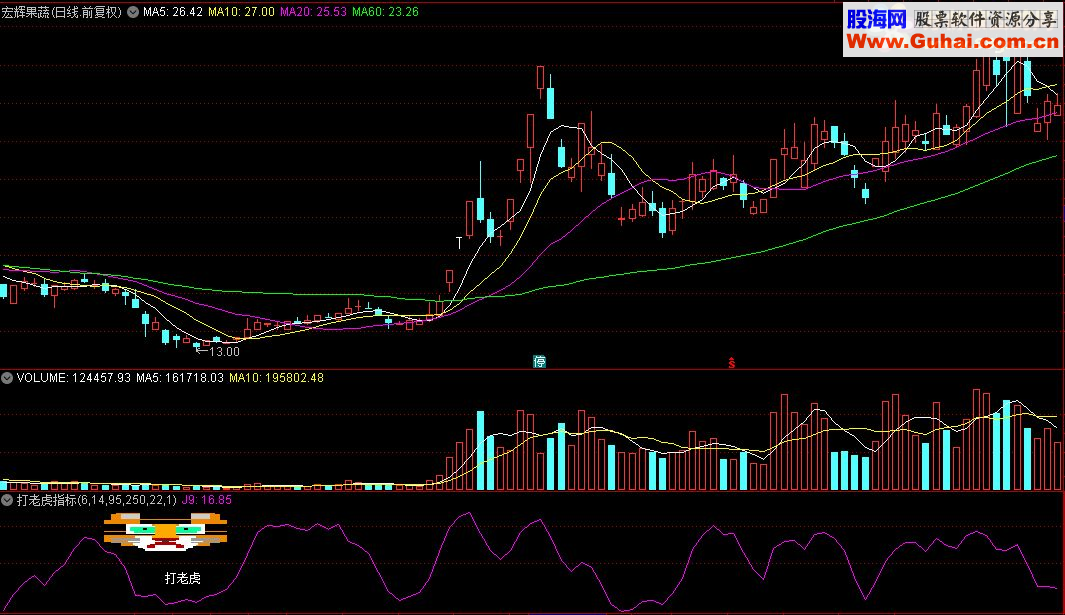Screen dimensions: 1065x615
Task: Click the VOLUME: 124457.93 value
Action: [x=73, y=378]
